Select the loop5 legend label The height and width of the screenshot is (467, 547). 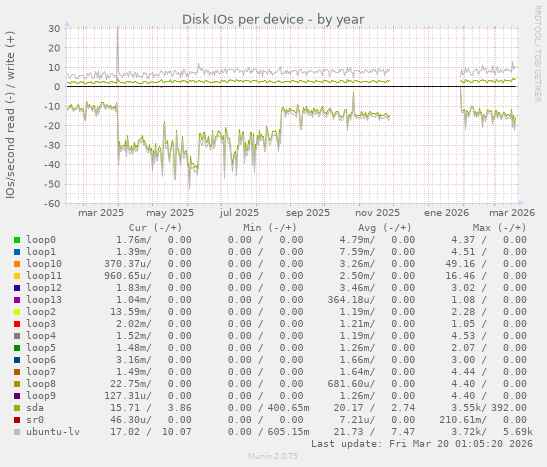click(41, 348)
